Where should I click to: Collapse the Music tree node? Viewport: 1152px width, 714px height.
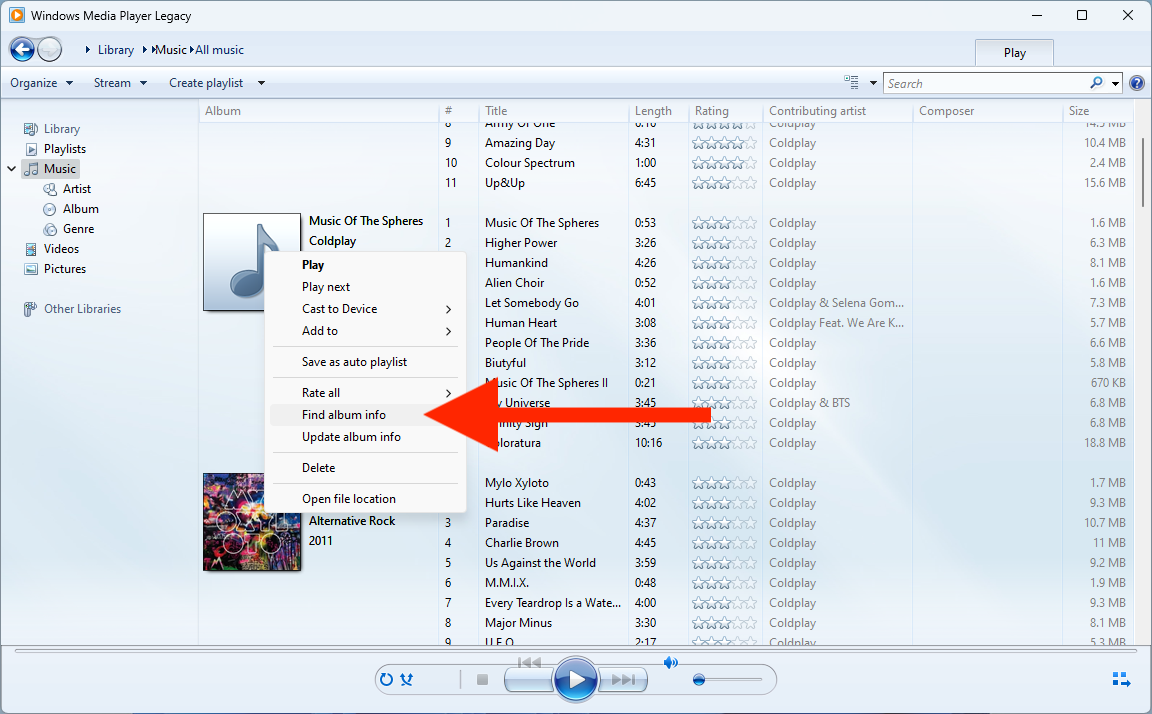pos(11,168)
